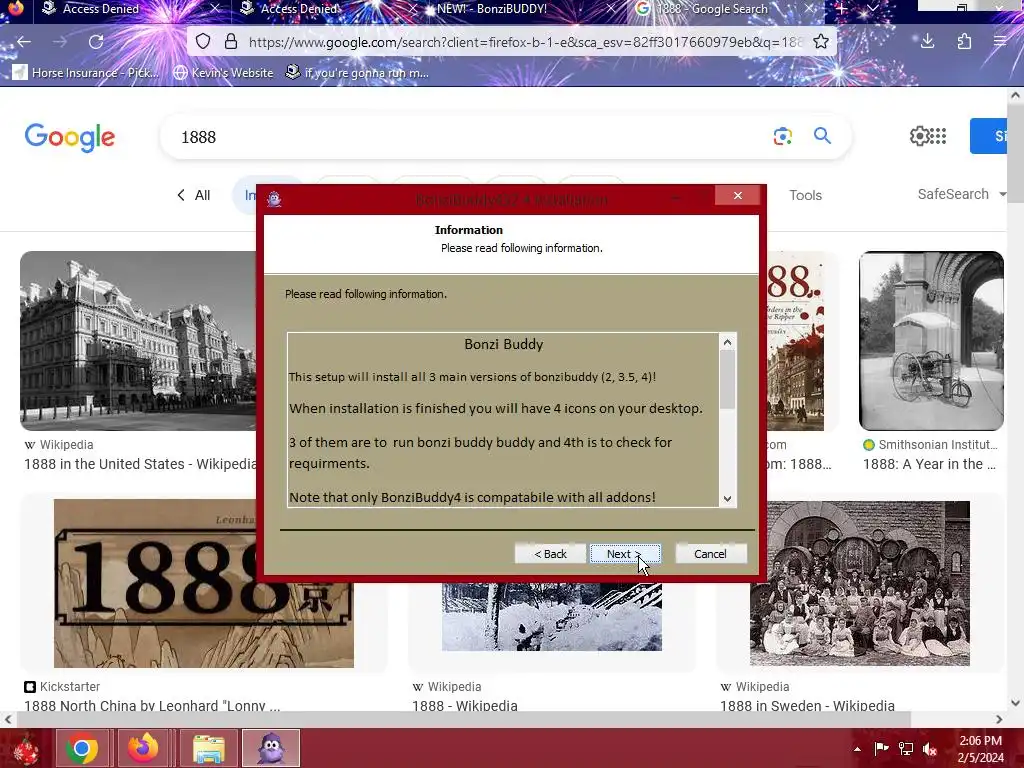Close the NEW! - BonziBUDDY! tab

click(x=611, y=8)
